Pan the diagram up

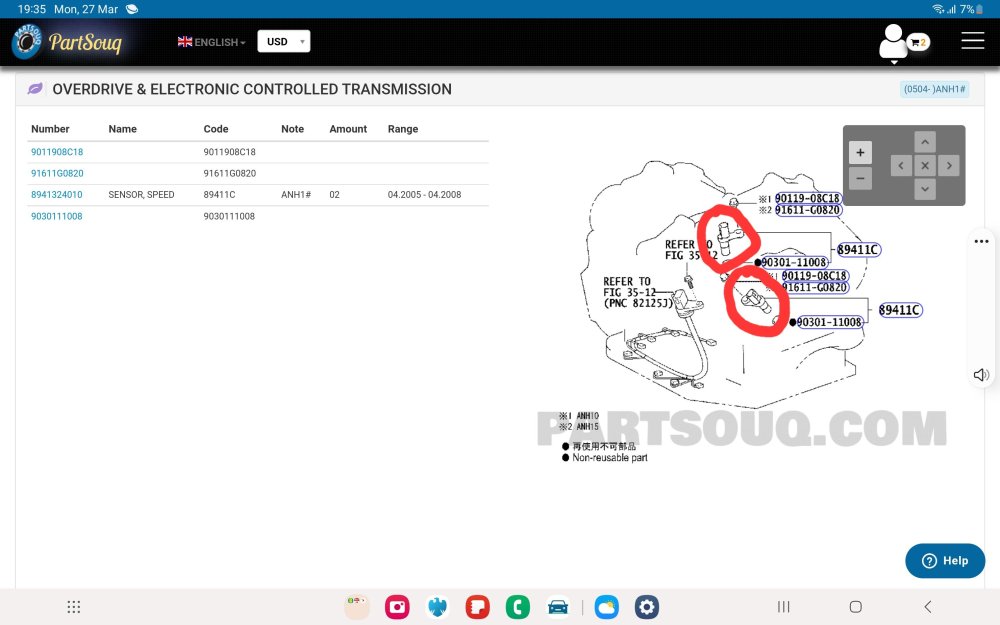(x=925, y=142)
